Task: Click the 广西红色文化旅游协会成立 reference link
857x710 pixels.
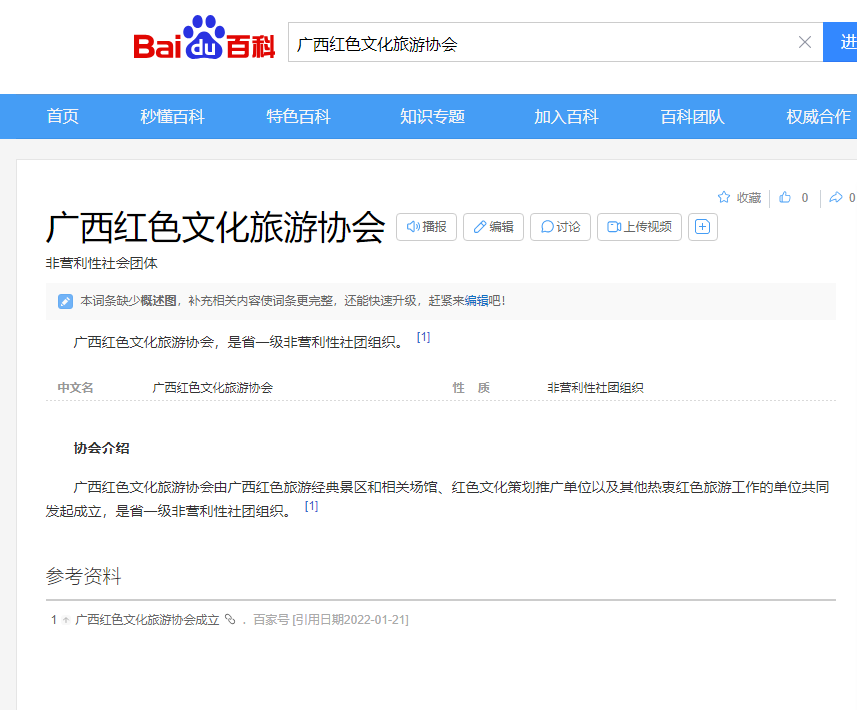Action: [x=147, y=620]
